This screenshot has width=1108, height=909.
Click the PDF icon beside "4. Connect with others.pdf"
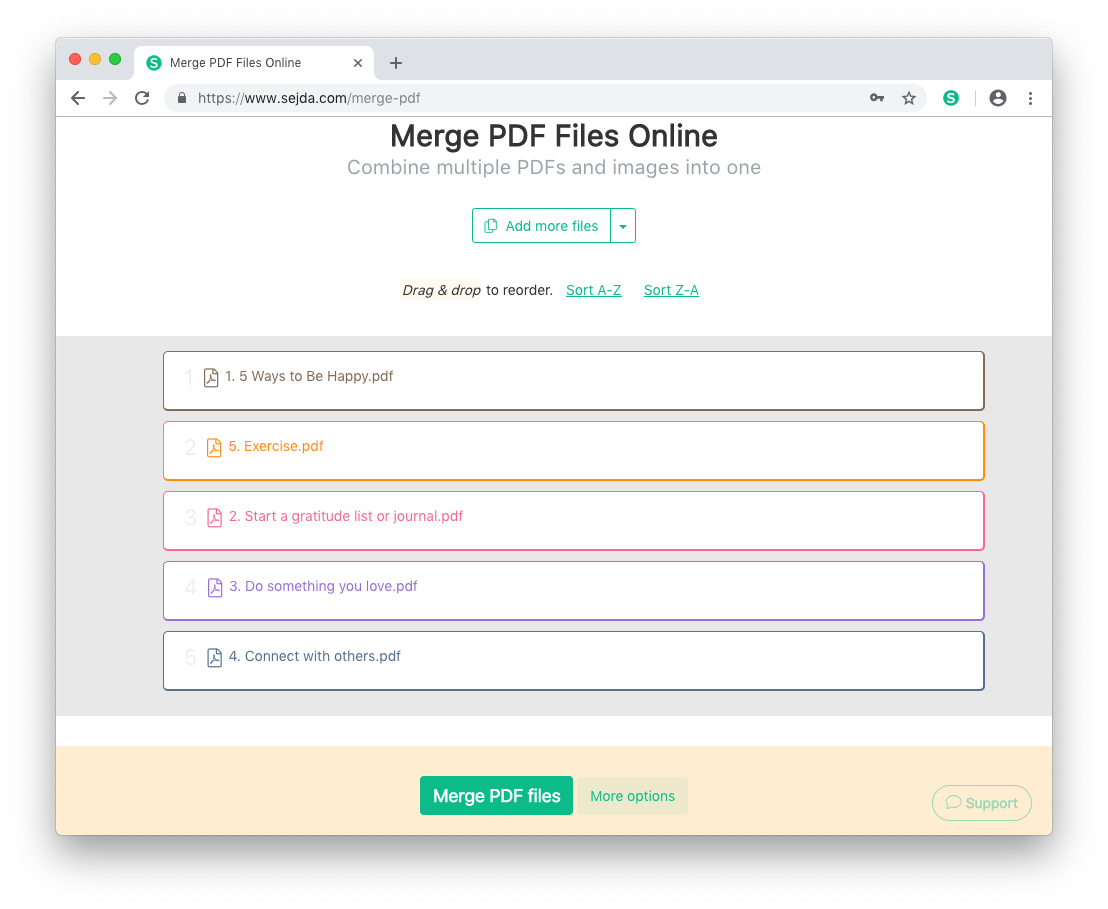point(214,657)
